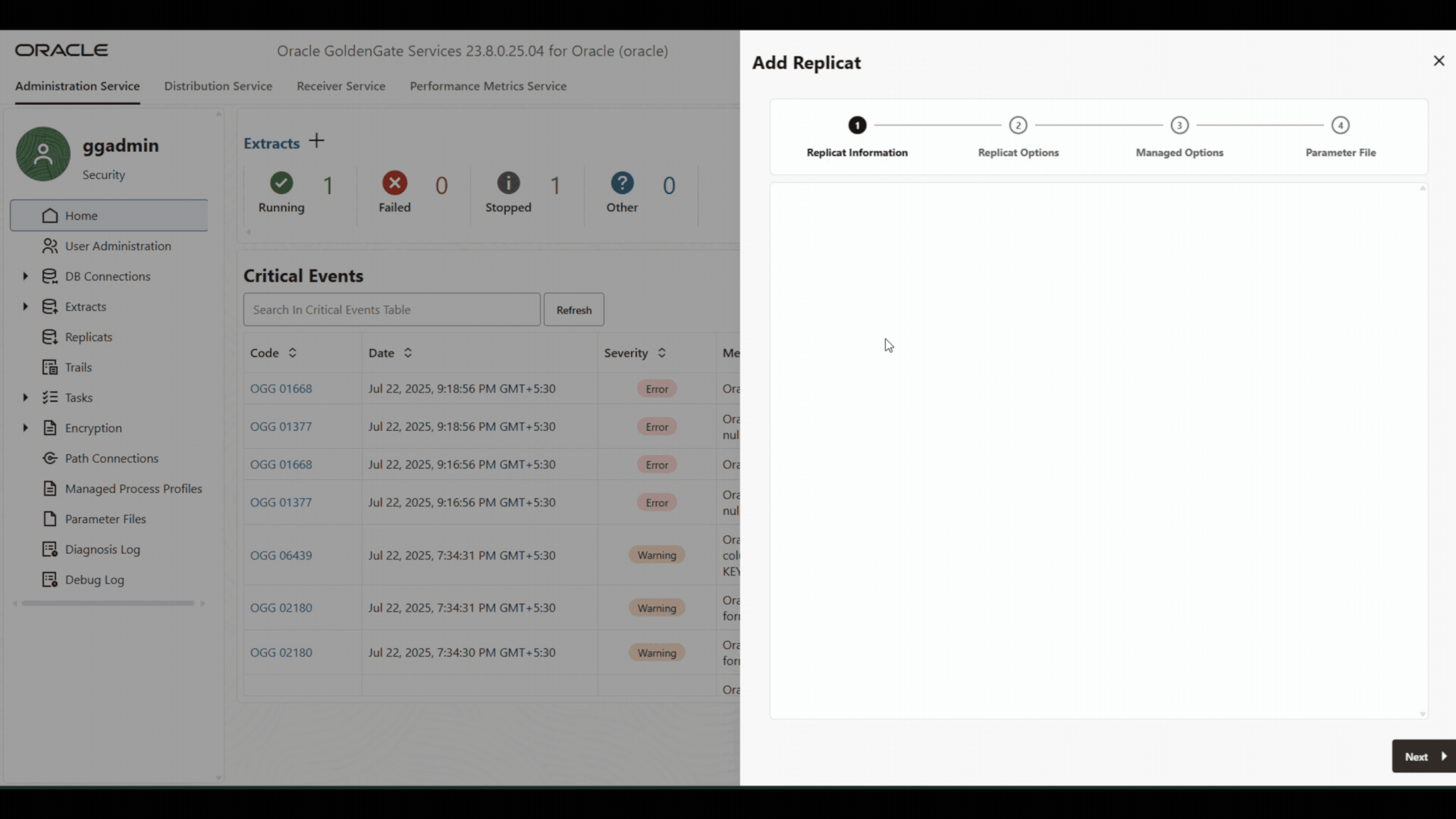Open Path Connections in the sidebar
The image size is (1456, 819).
pos(111,458)
